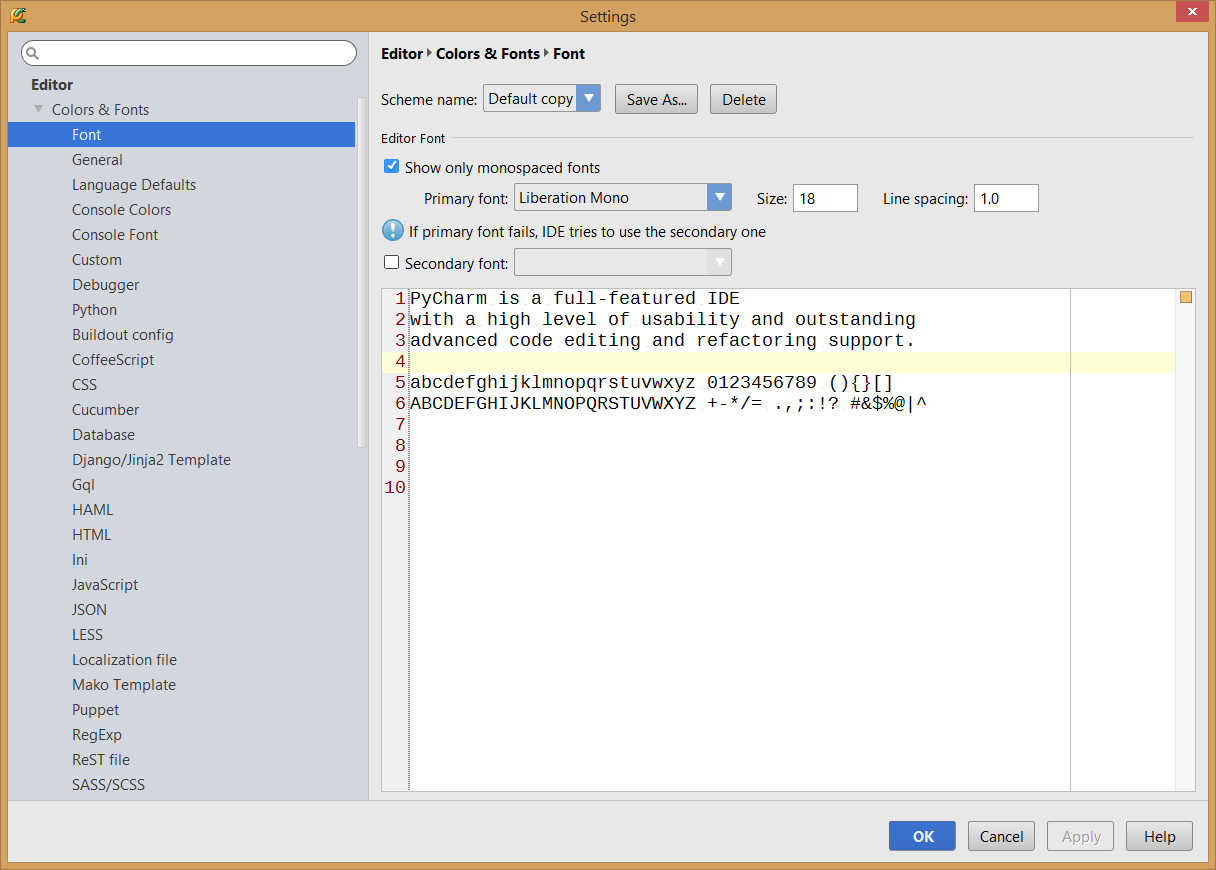Confirm settings with OK button

(922, 836)
